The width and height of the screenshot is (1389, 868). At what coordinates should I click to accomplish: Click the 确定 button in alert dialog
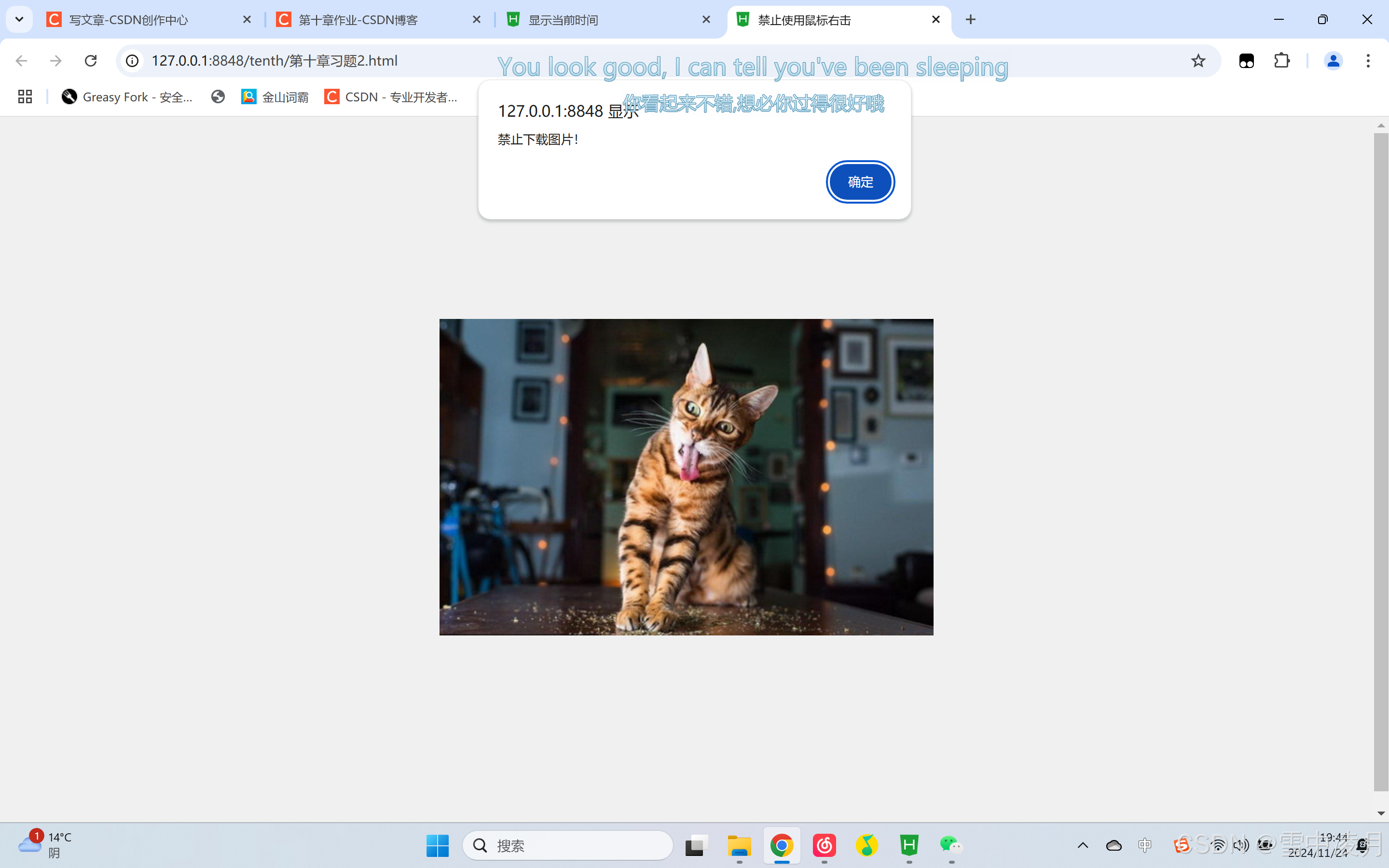[x=860, y=182]
